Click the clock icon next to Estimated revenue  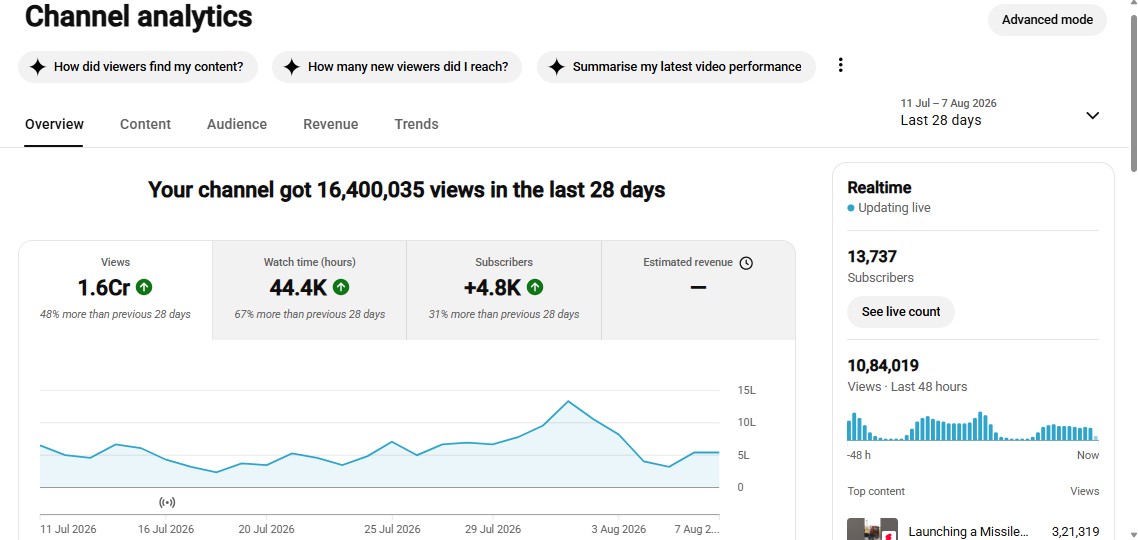(746, 263)
